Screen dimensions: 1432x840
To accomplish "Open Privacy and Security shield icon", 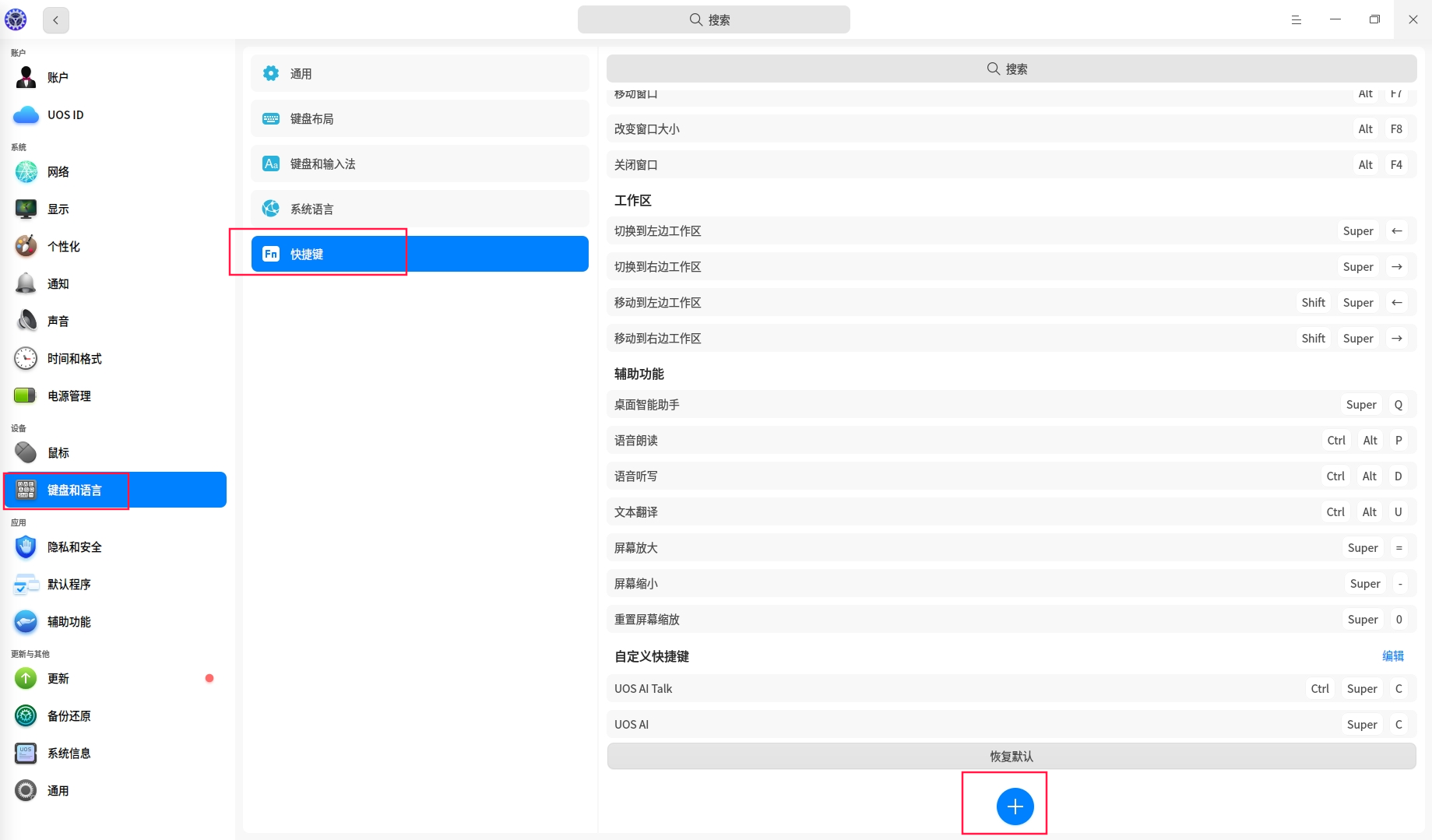I will (x=26, y=547).
